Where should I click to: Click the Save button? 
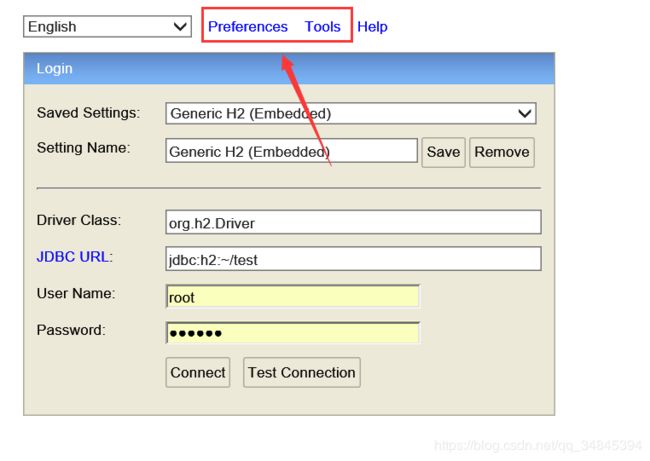pyautogui.click(x=443, y=152)
